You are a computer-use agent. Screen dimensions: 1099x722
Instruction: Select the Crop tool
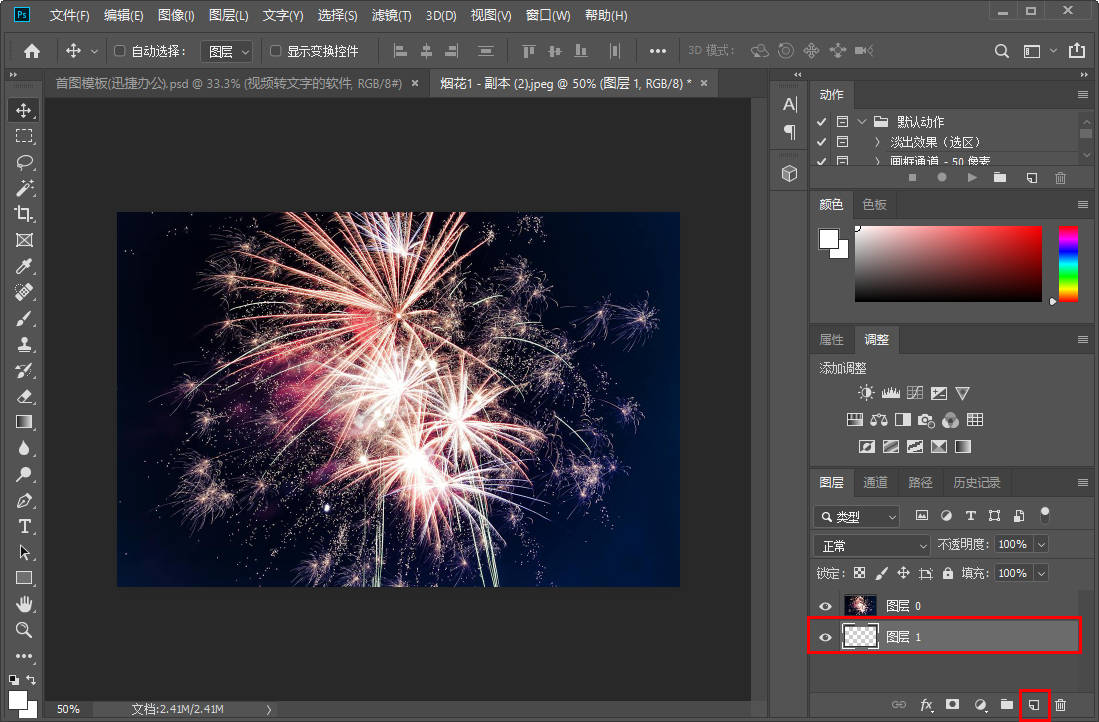24,214
